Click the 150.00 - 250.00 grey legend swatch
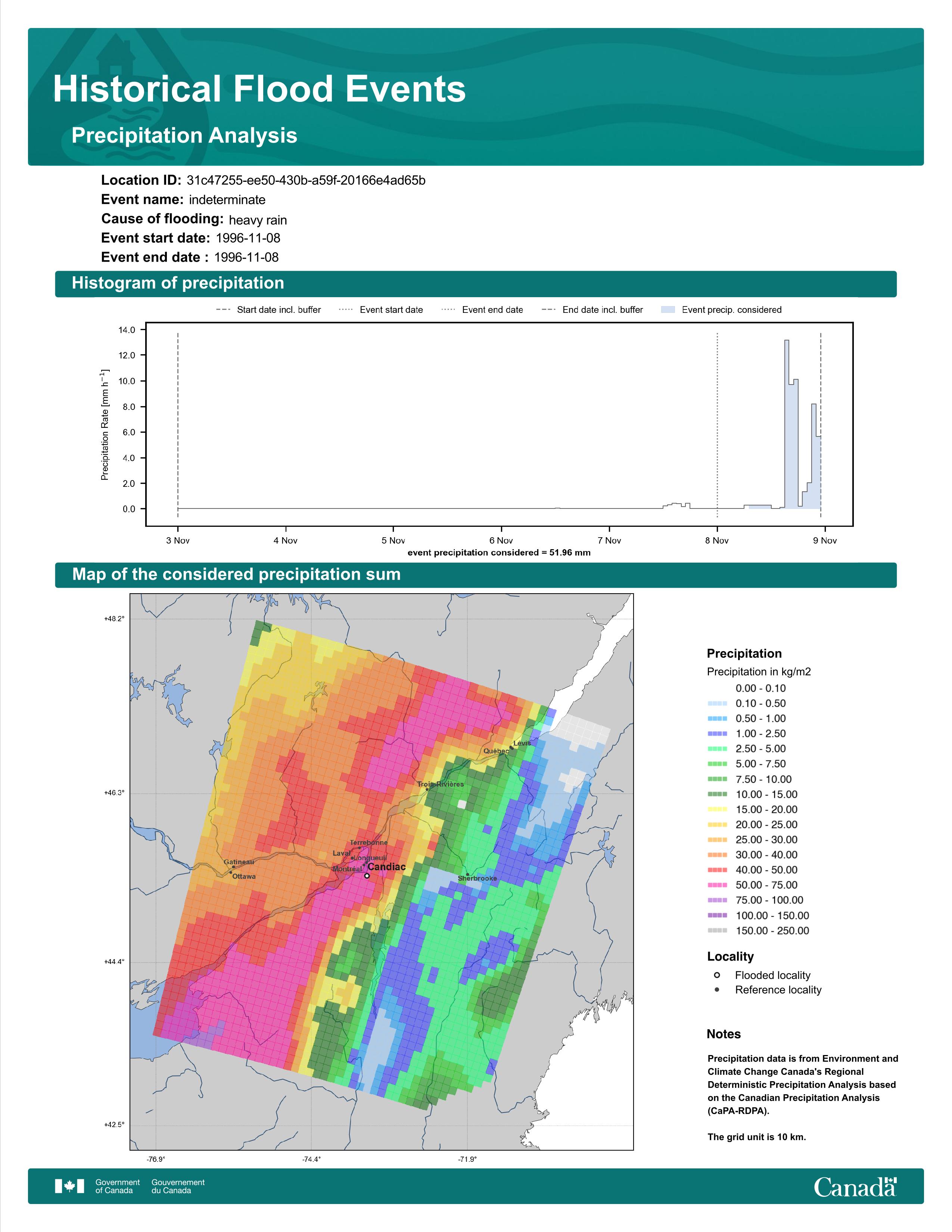This screenshot has height=1232, width=952. click(x=717, y=931)
